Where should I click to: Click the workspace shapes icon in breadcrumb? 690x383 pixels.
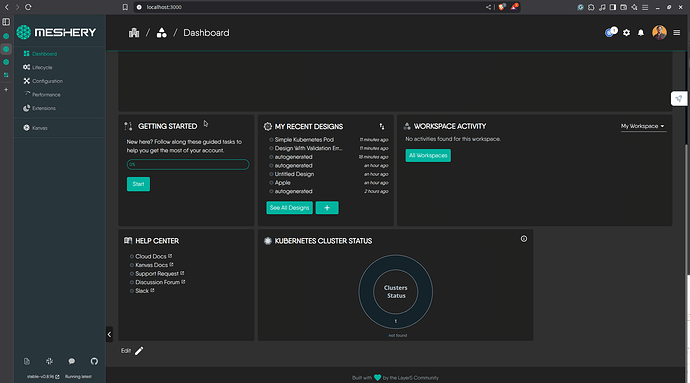coord(161,33)
